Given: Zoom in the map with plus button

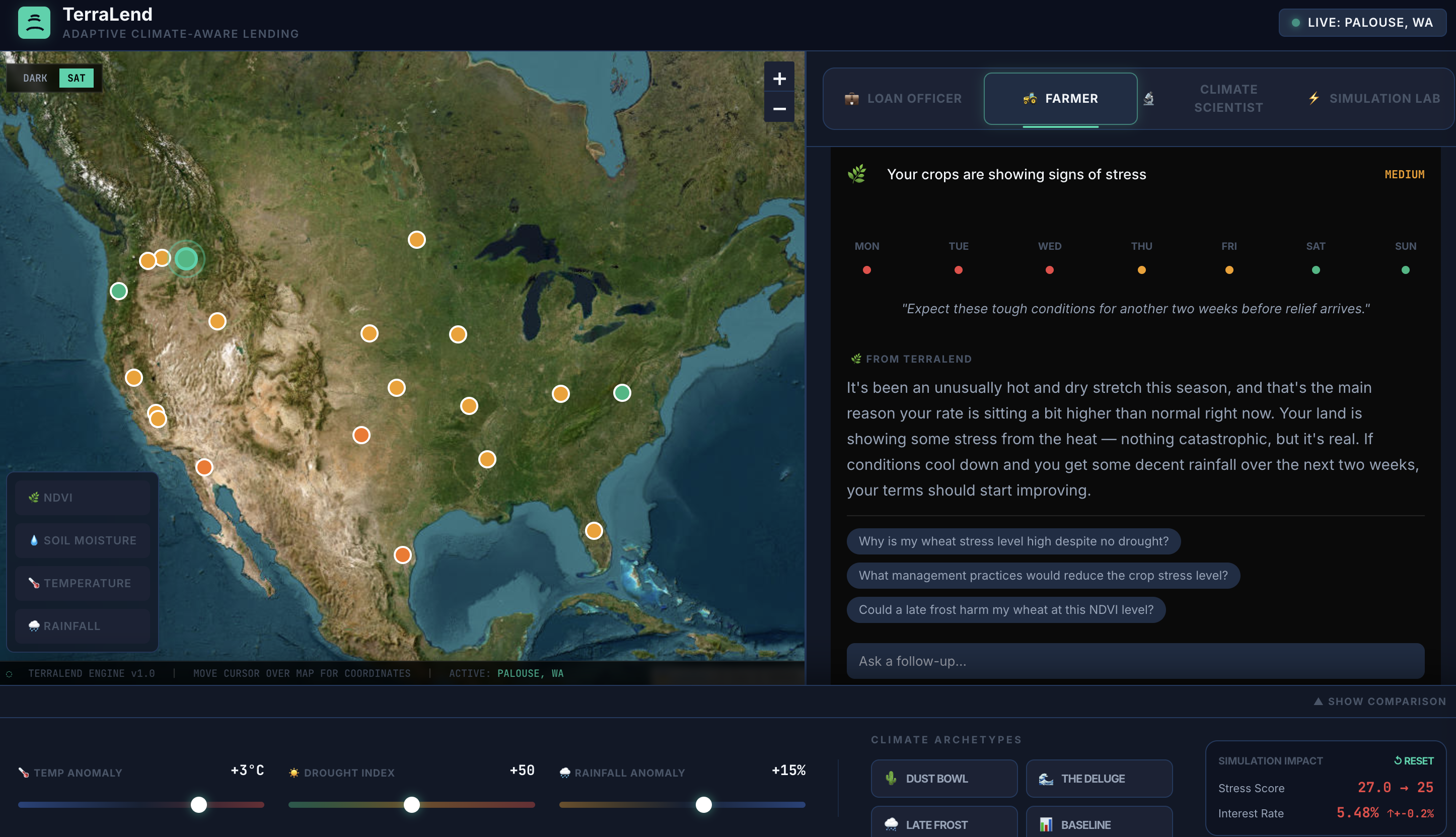Looking at the screenshot, I should coord(778,78).
